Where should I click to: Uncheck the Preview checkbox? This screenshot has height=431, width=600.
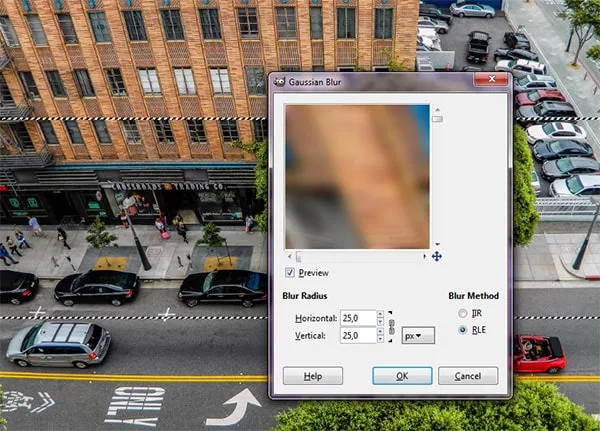(290, 273)
